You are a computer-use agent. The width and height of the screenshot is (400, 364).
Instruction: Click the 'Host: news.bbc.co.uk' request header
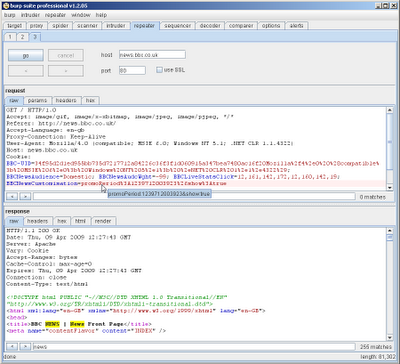click(x=42, y=150)
